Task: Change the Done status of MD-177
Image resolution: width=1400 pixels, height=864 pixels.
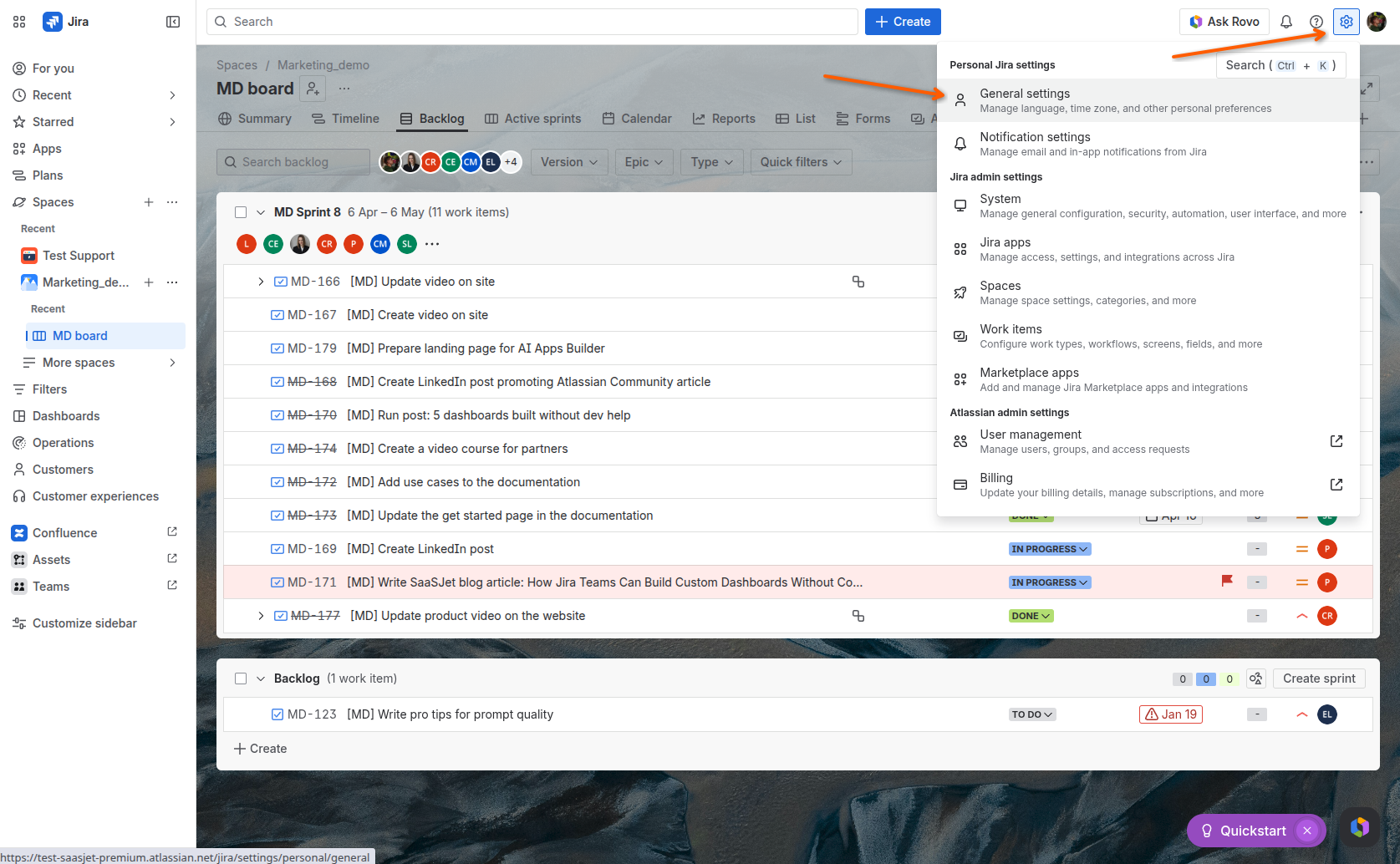Action: point(1031,616)
